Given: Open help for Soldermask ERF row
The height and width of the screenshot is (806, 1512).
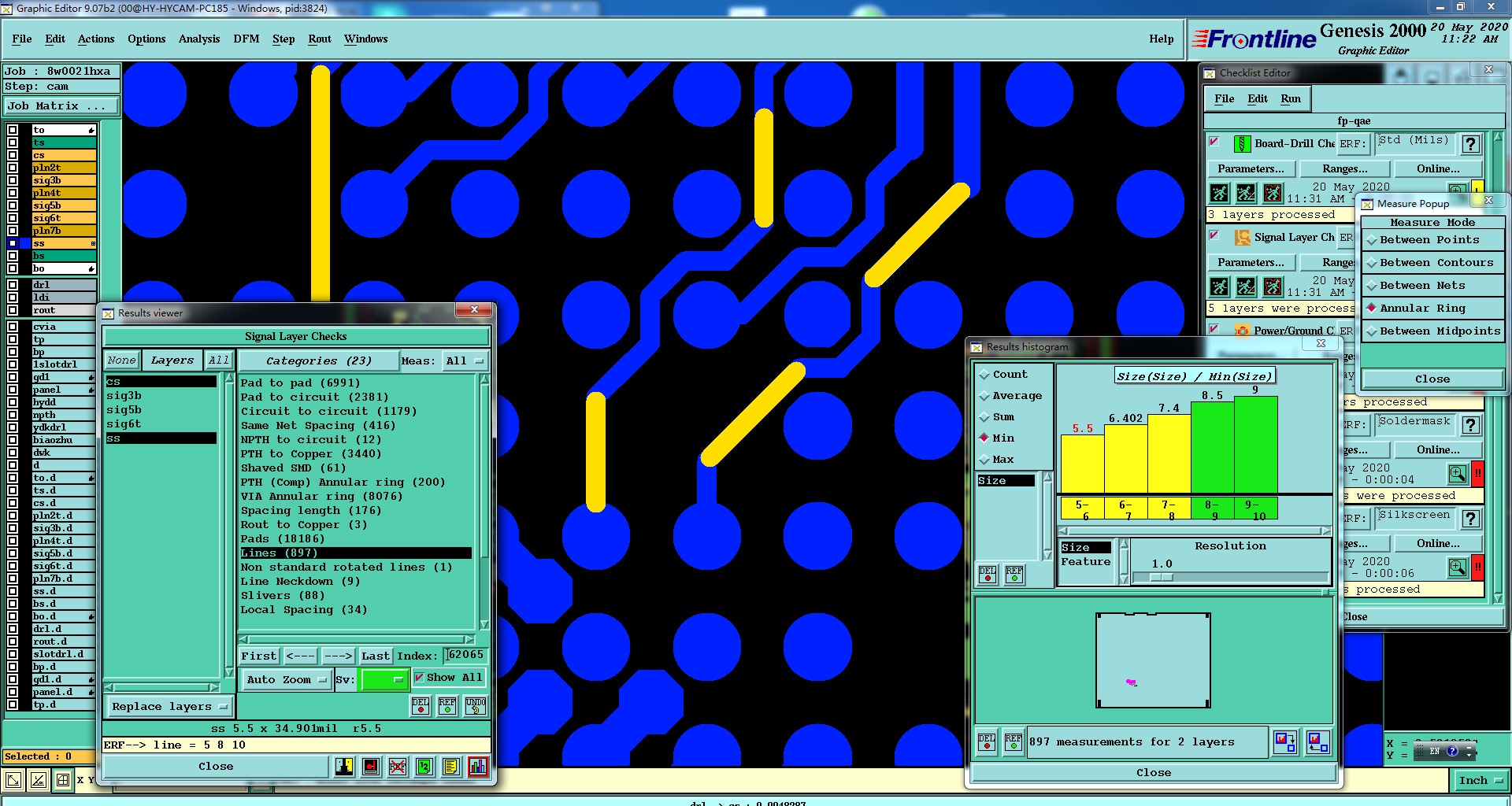Looking at the screenshot, I should coord(1470,425).
